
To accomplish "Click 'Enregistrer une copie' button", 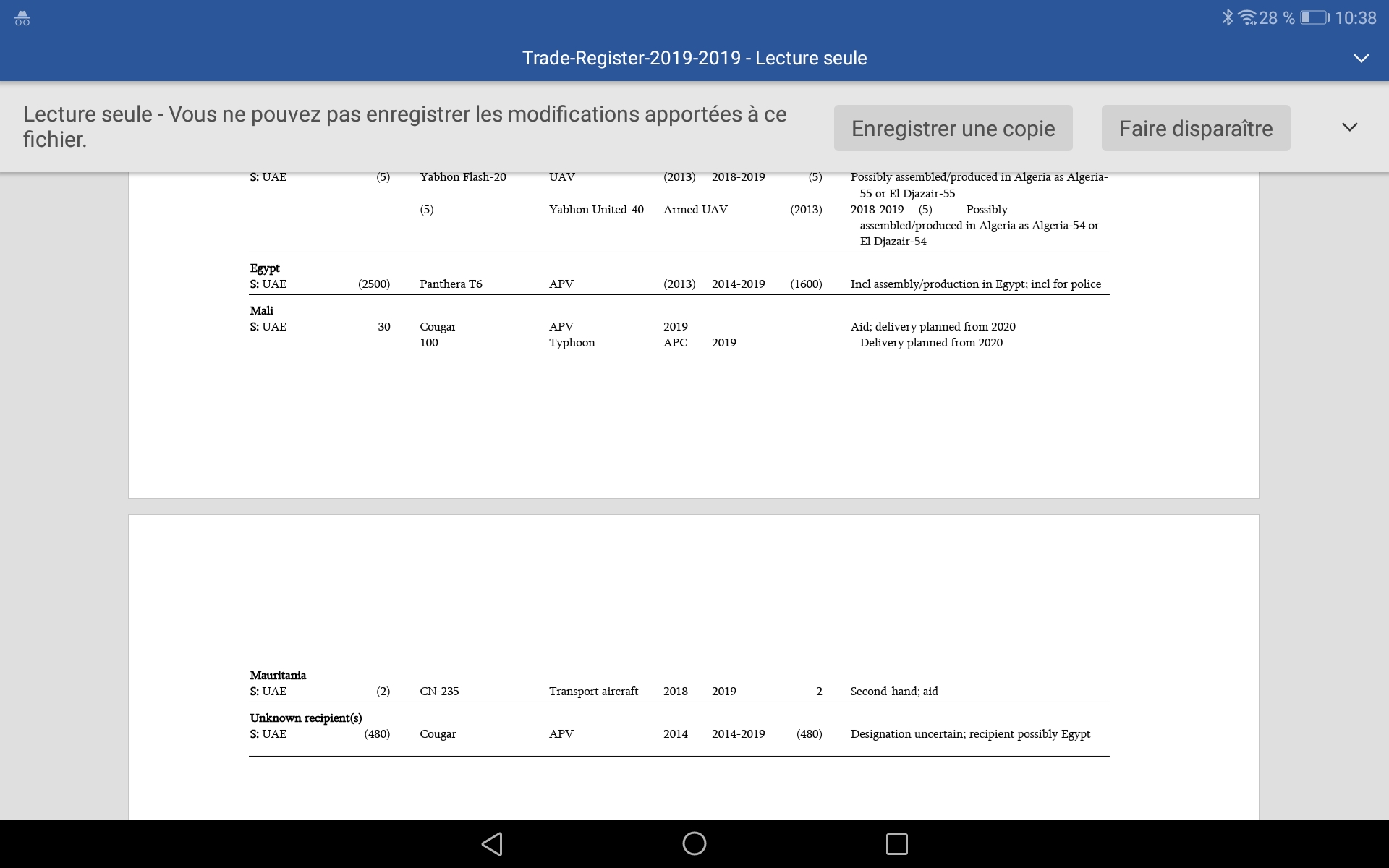I will [x=953, y=128].
